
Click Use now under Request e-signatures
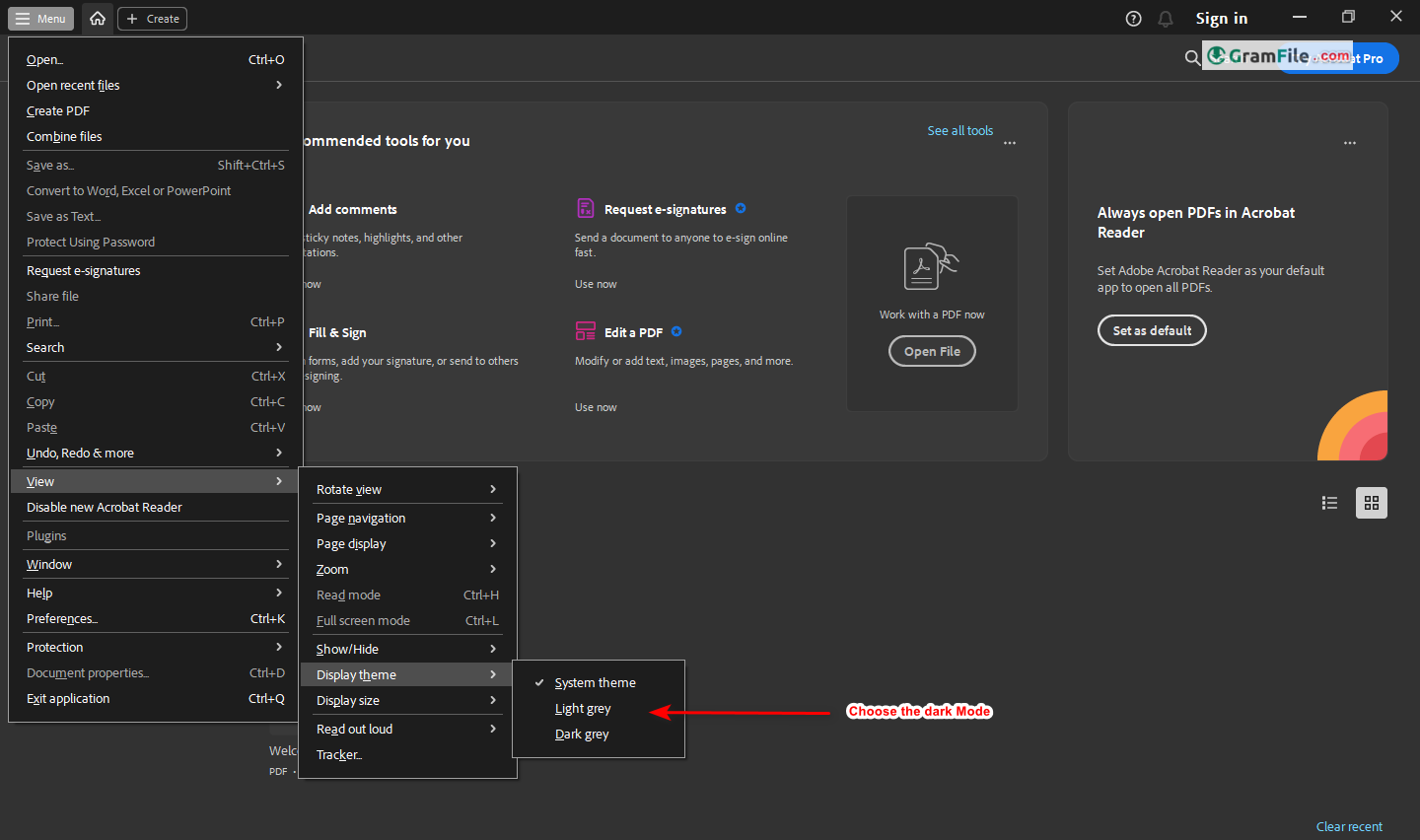pos(596,284)
